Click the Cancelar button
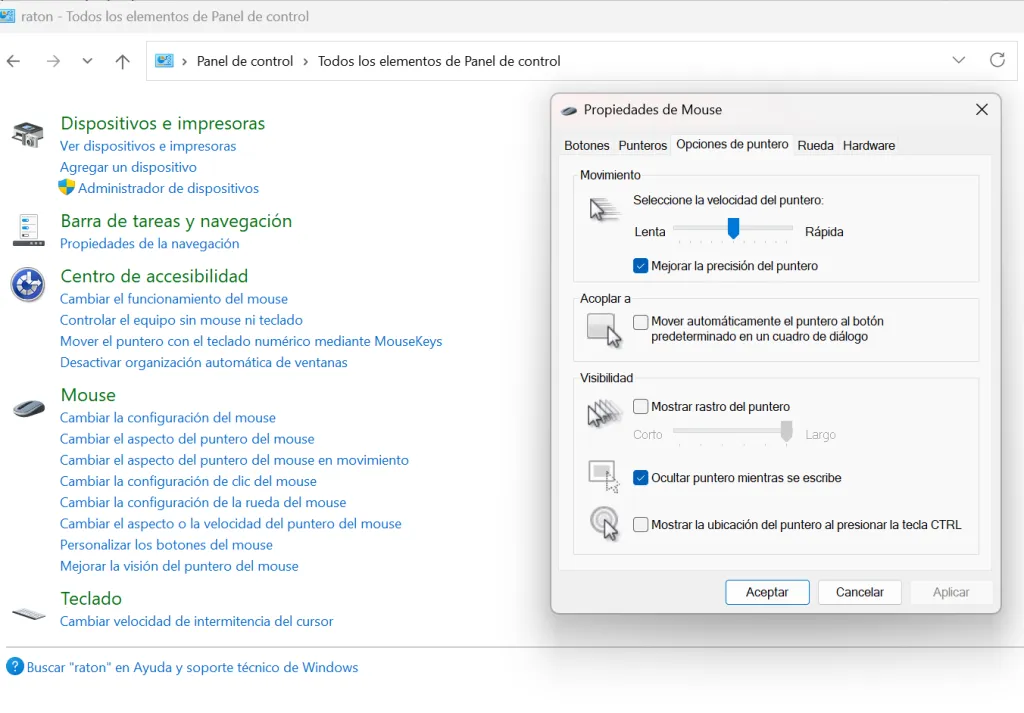The image size is (1024, 713). (859, 592)
